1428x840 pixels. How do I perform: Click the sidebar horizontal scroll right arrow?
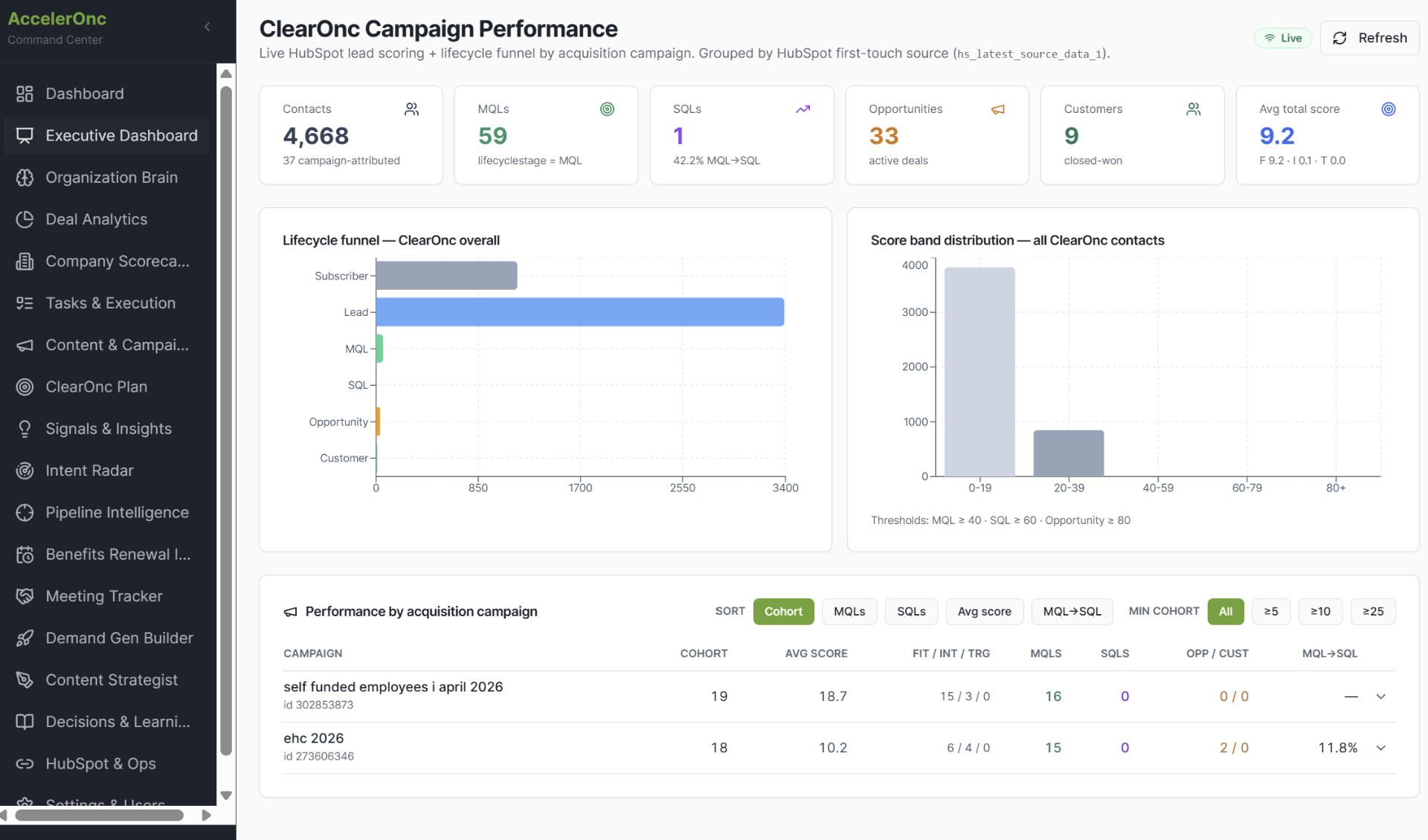coord(206,815)
